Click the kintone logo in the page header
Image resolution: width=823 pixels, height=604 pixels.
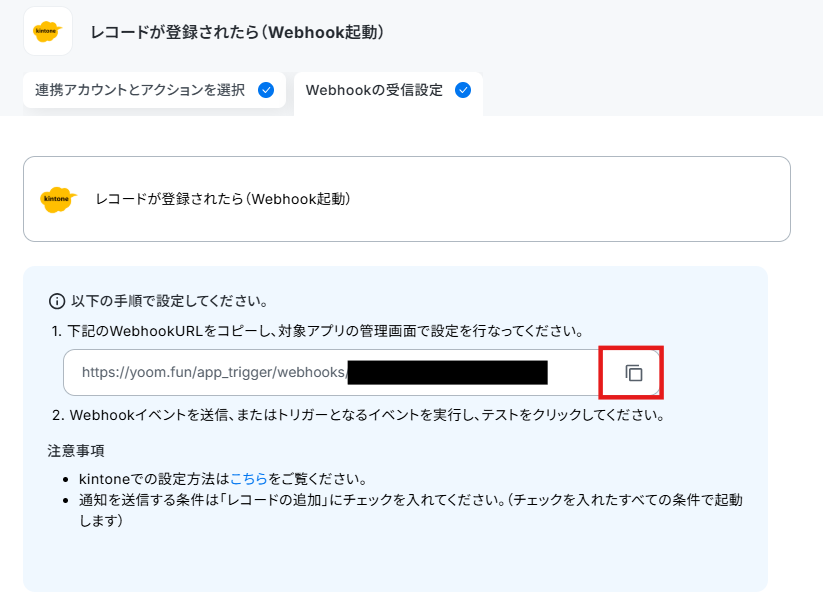[48, 31]
